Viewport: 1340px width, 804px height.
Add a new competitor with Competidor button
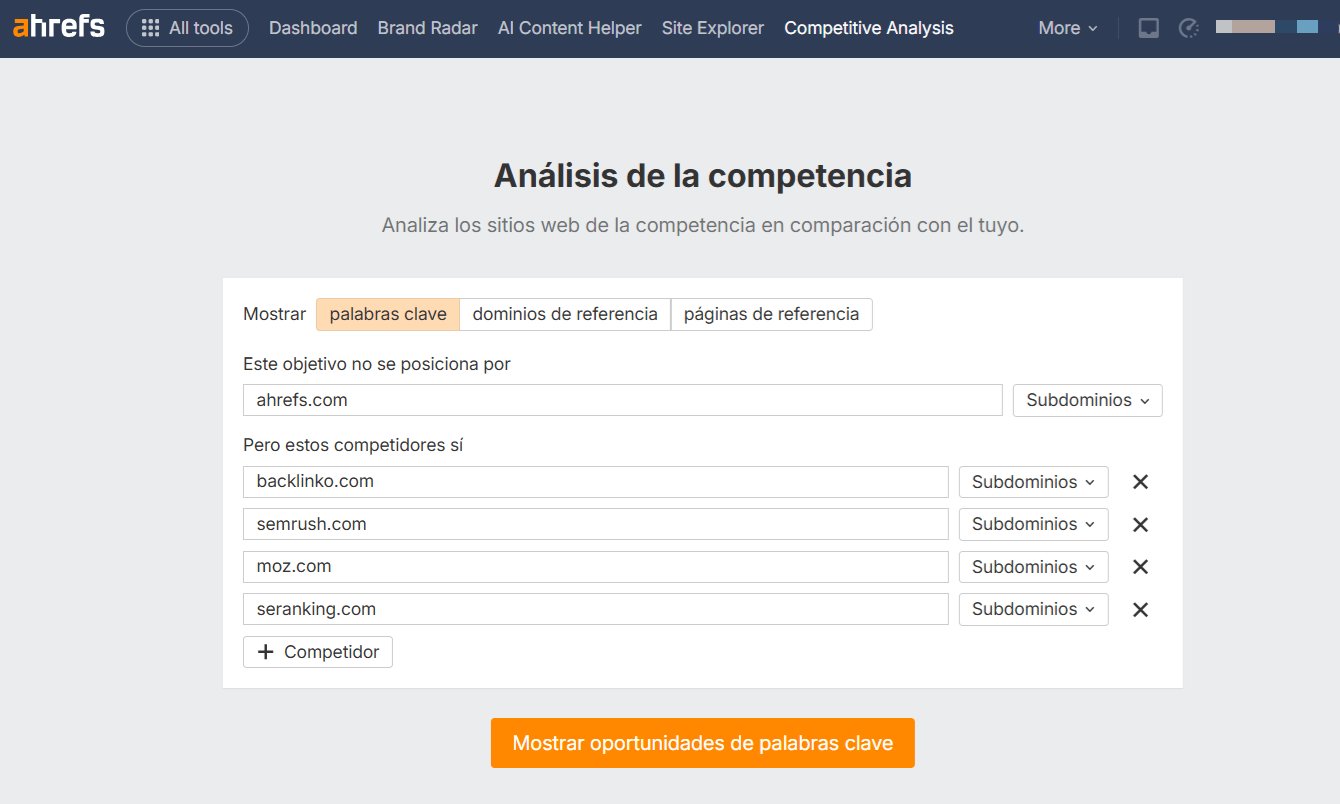317,651
